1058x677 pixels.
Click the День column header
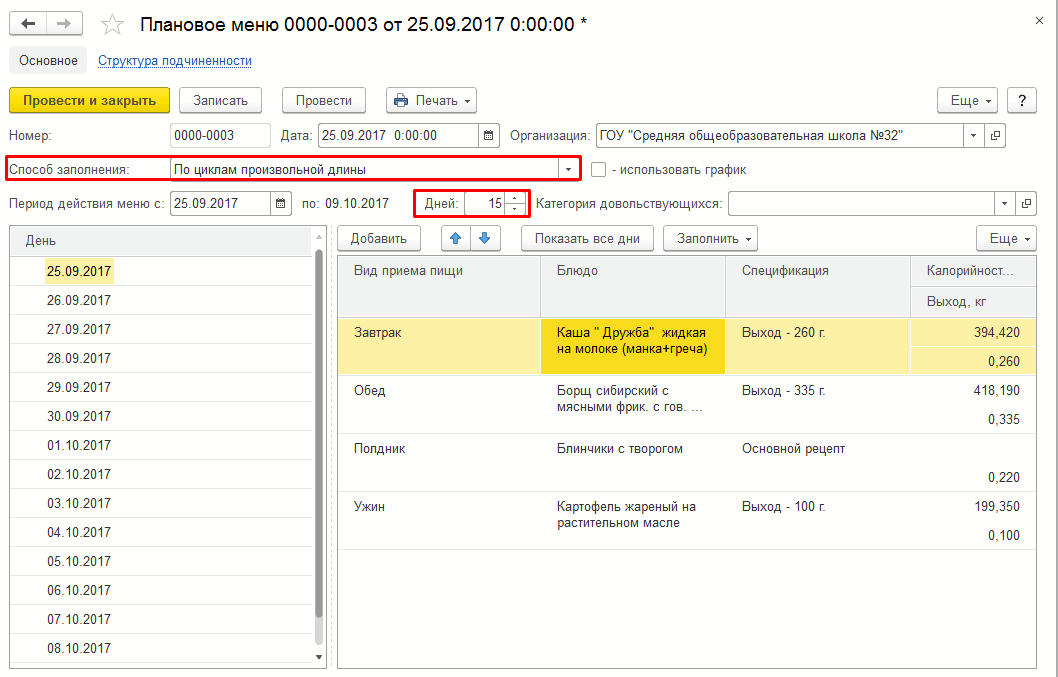pyautogui.click(x=161, y=241)
